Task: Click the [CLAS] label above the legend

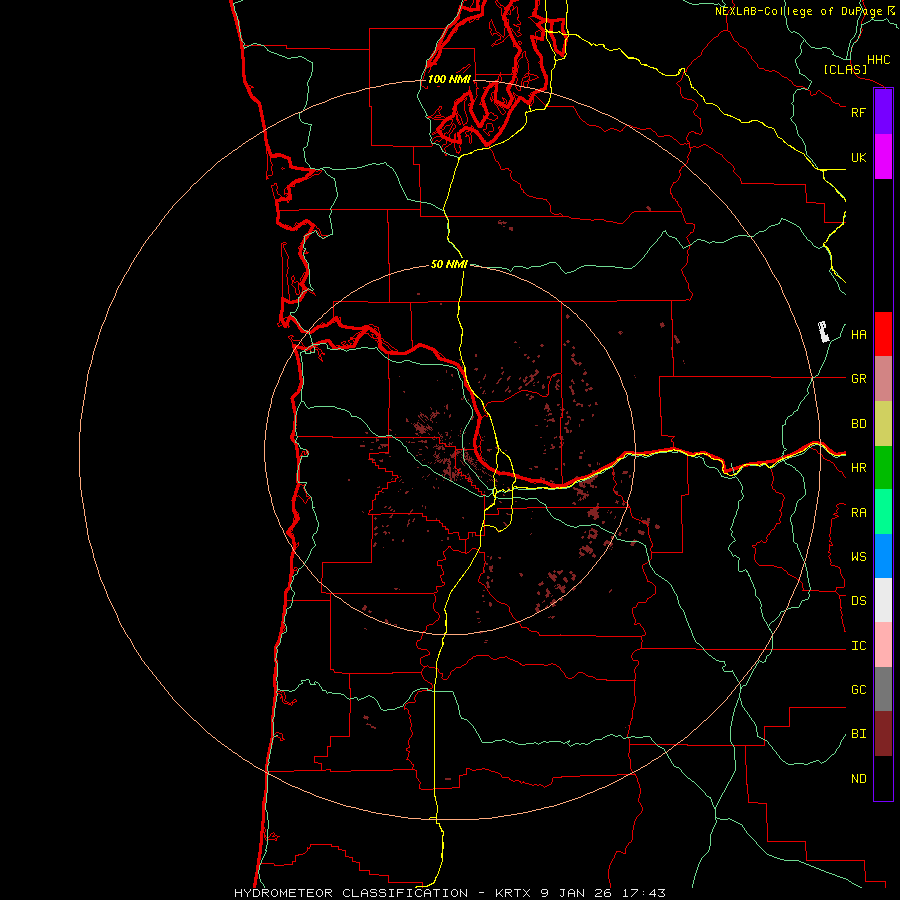Action: 845,69
